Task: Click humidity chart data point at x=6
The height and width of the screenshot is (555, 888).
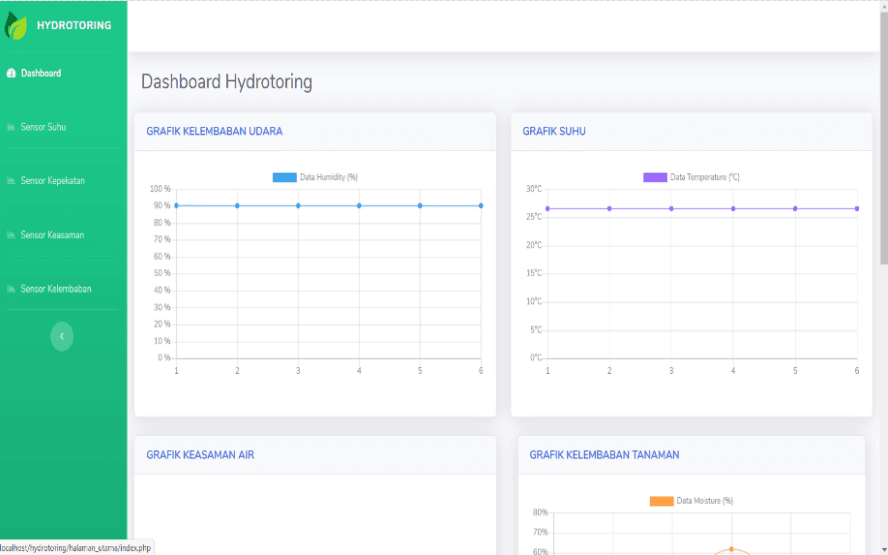Action: tap(481, 206)
